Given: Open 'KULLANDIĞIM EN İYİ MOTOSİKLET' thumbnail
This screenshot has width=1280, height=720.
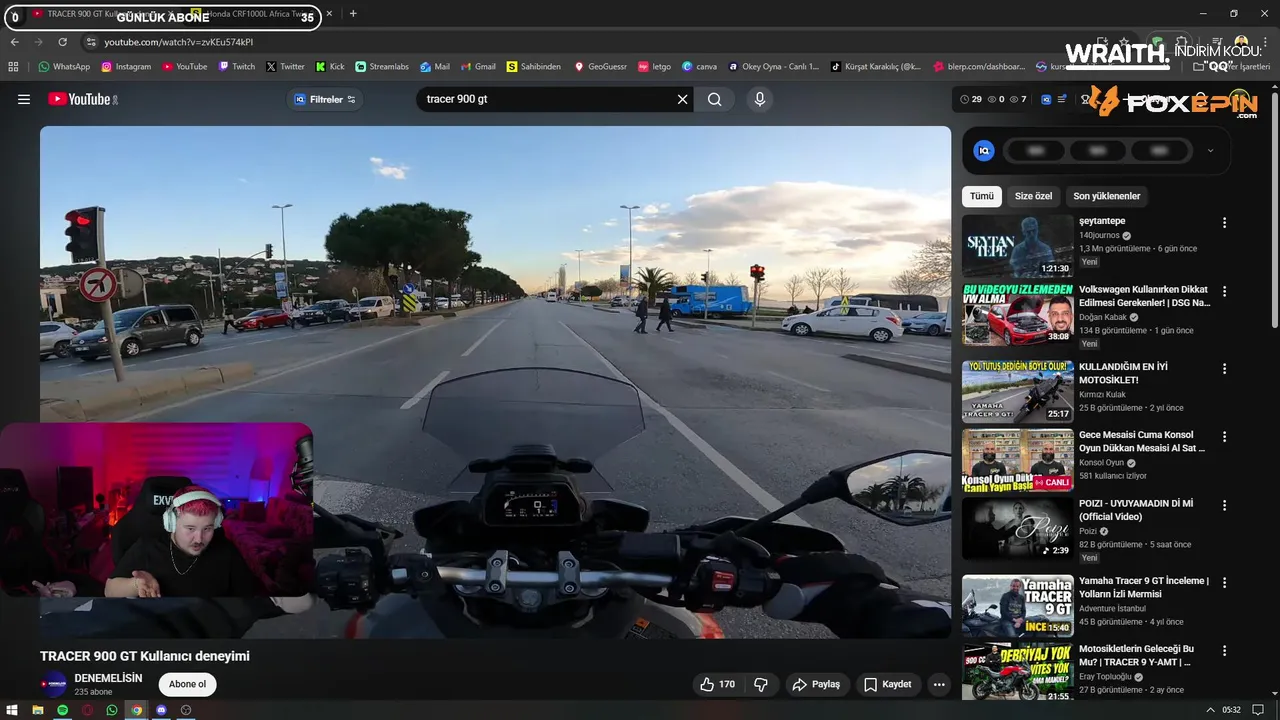Looking at the screenshot, I should (1017, 391).
